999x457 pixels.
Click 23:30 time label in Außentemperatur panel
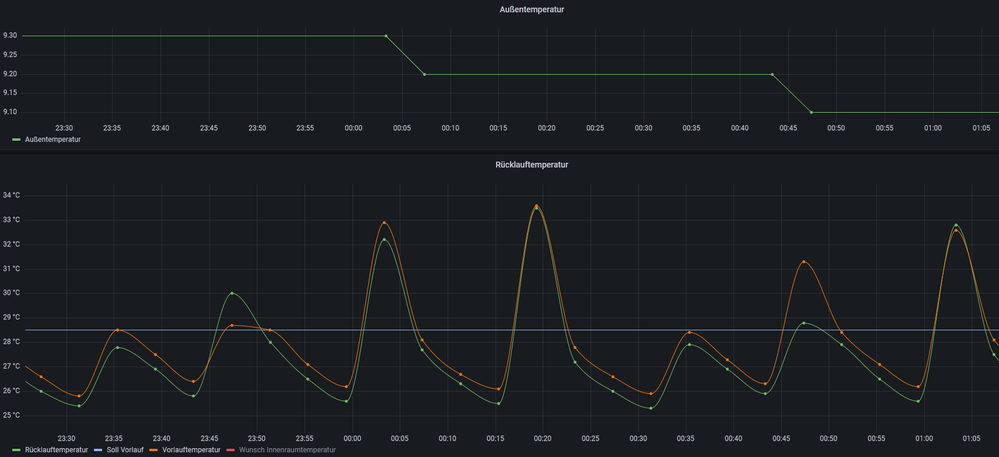click(64, 128)
